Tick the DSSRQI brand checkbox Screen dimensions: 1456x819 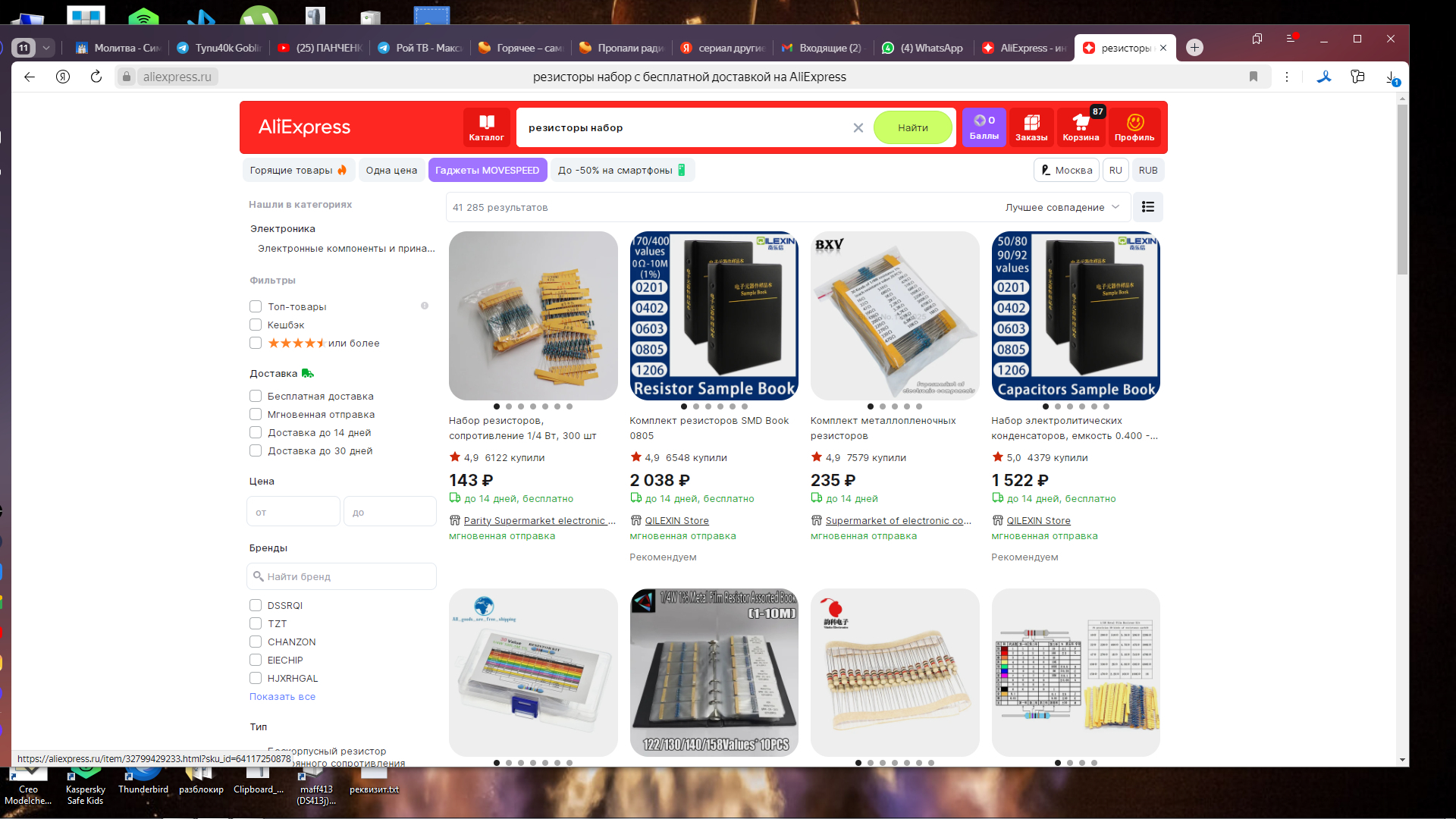point(256,605)
